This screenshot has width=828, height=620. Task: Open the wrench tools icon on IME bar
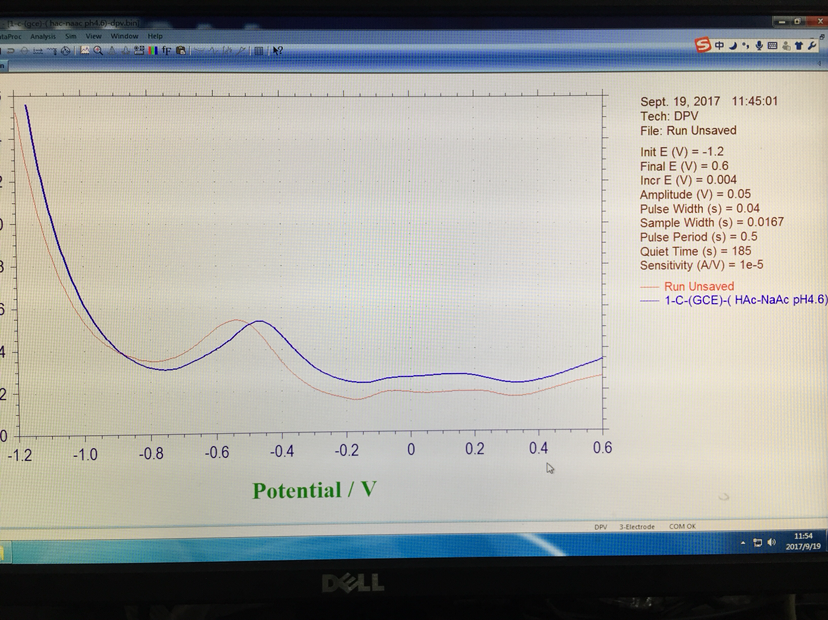coord(812,45)
